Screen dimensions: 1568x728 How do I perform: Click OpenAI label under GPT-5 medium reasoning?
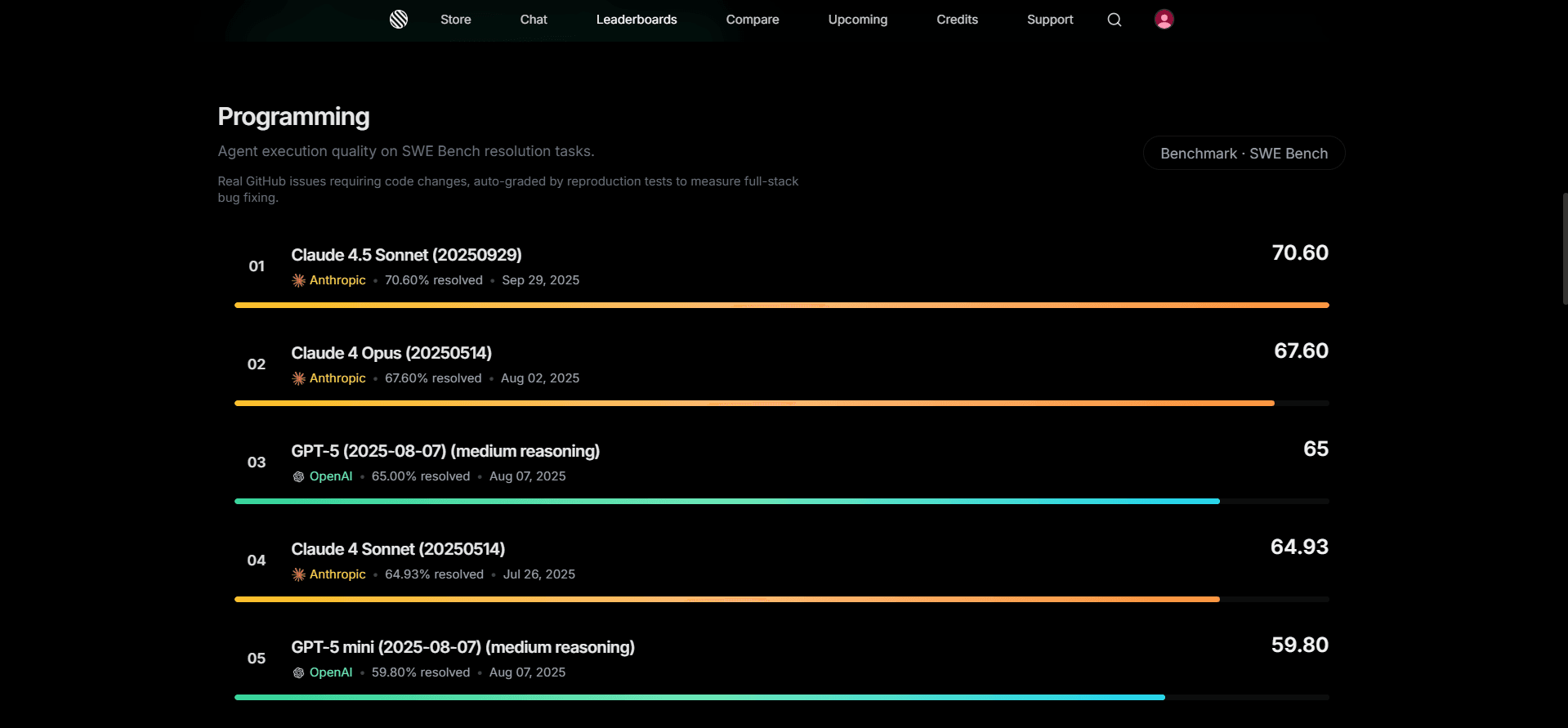(x=331, y=476)
